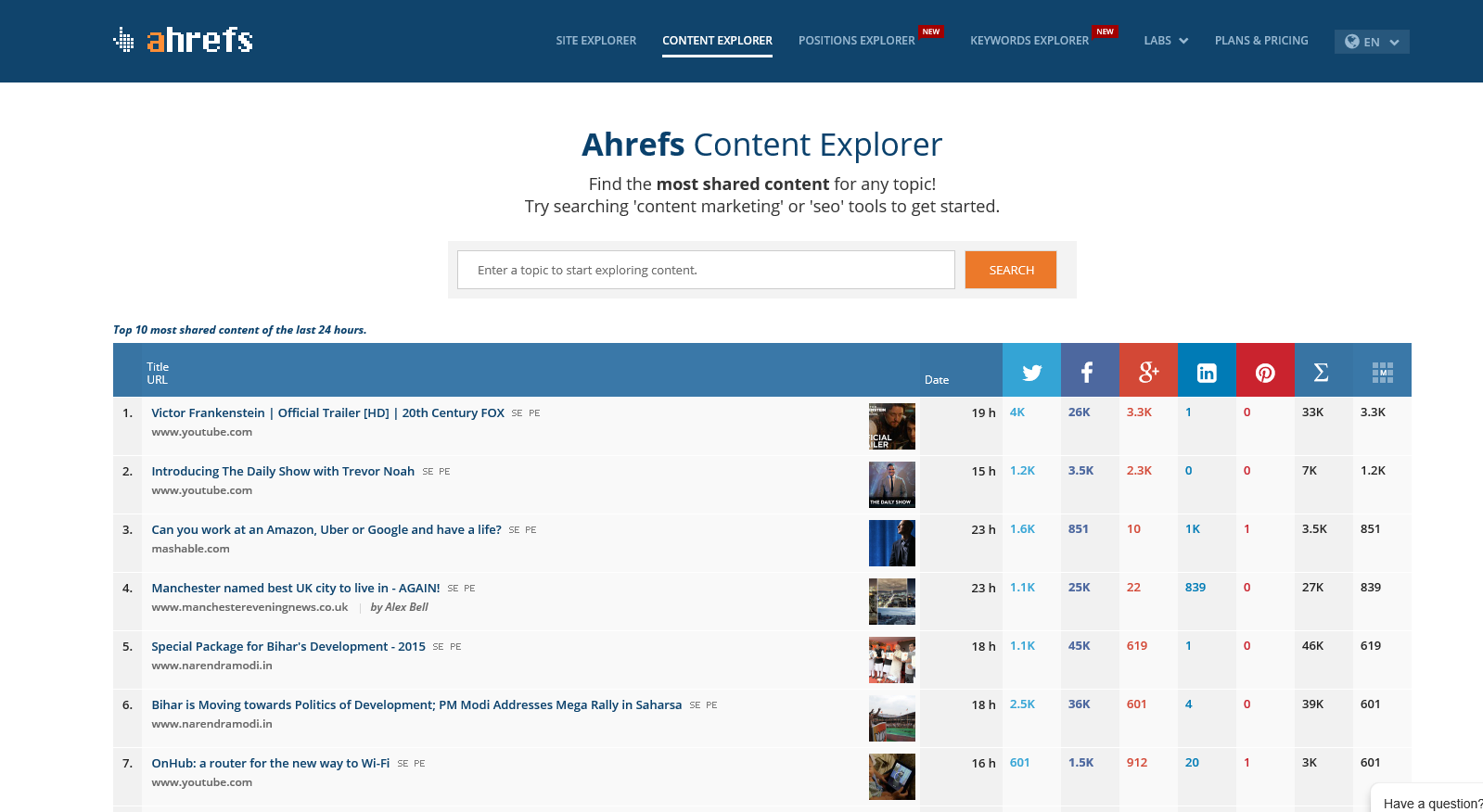Click SE link beside Manchester article
This screenshot has height=812, width=1483.
(453, 589)
